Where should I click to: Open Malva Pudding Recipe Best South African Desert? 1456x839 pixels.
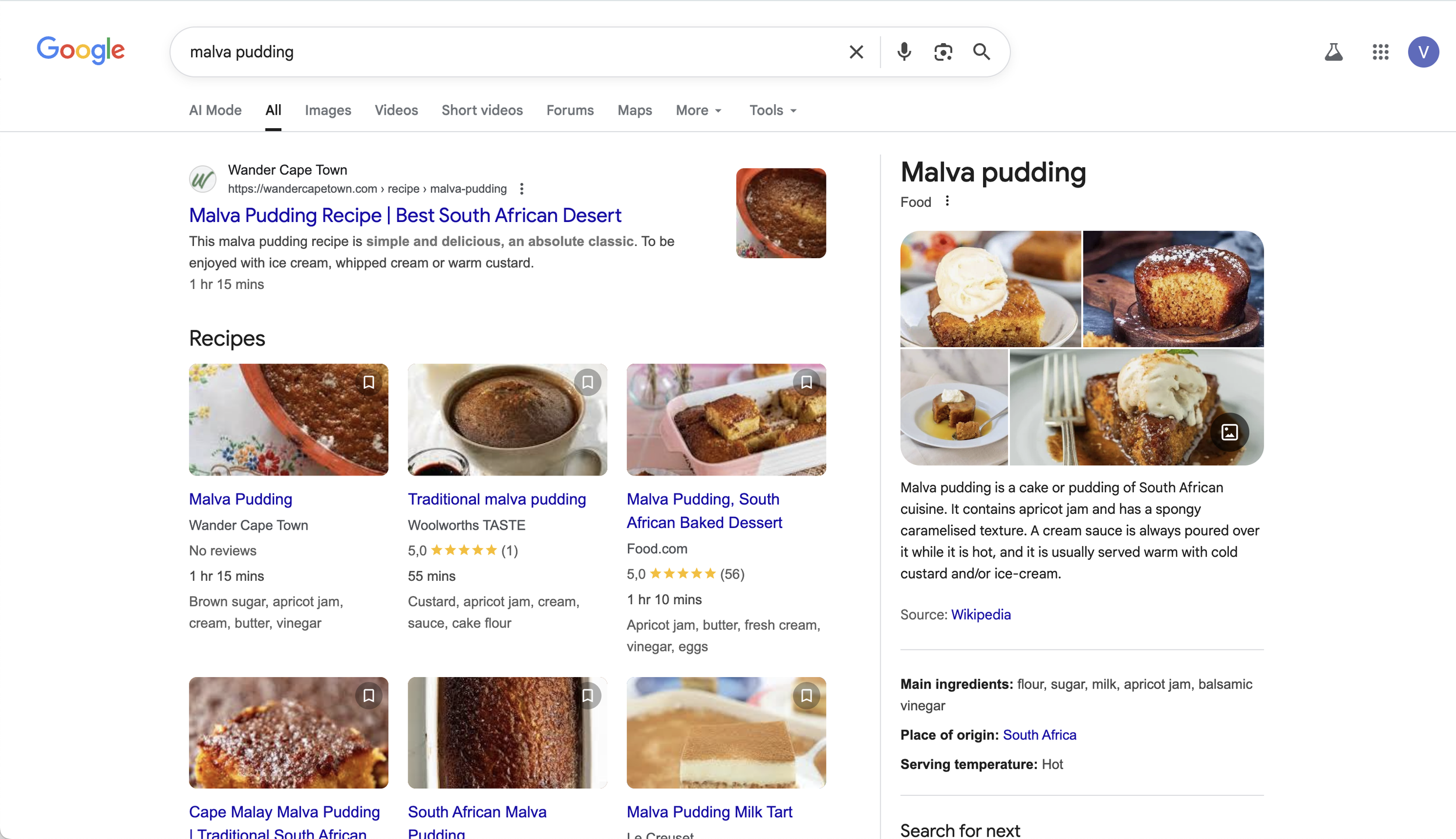click(405, 215)
